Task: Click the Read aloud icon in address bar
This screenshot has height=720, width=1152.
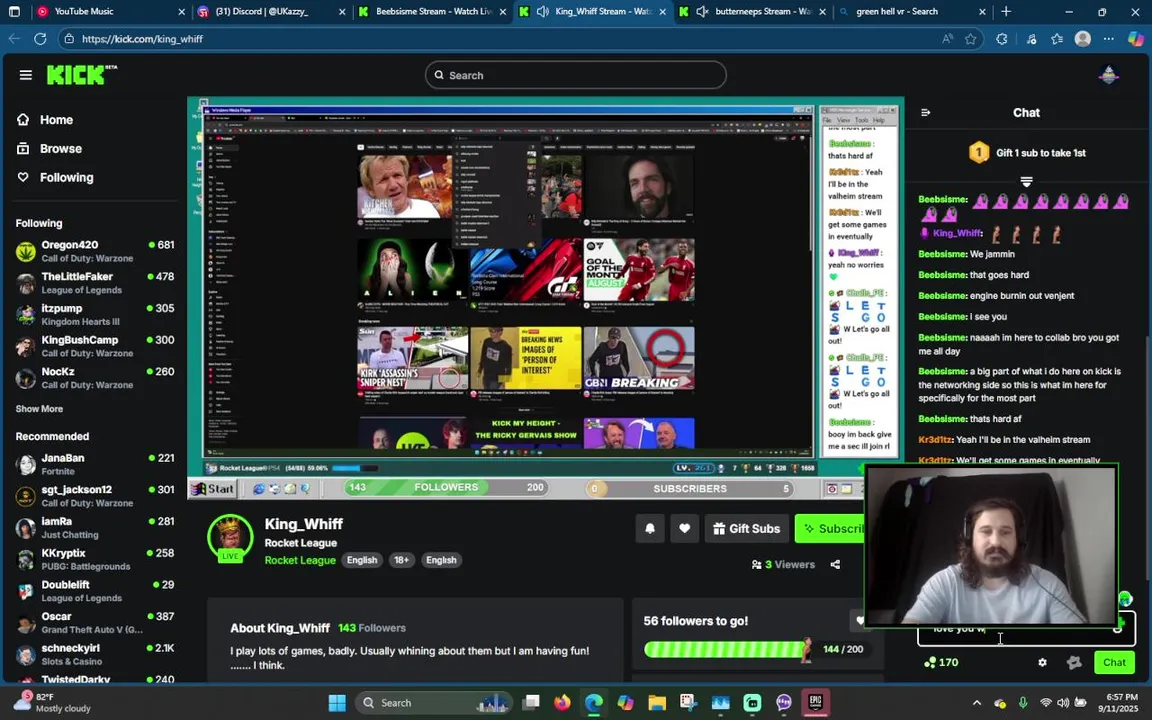Action: click(x=948, y=39)
